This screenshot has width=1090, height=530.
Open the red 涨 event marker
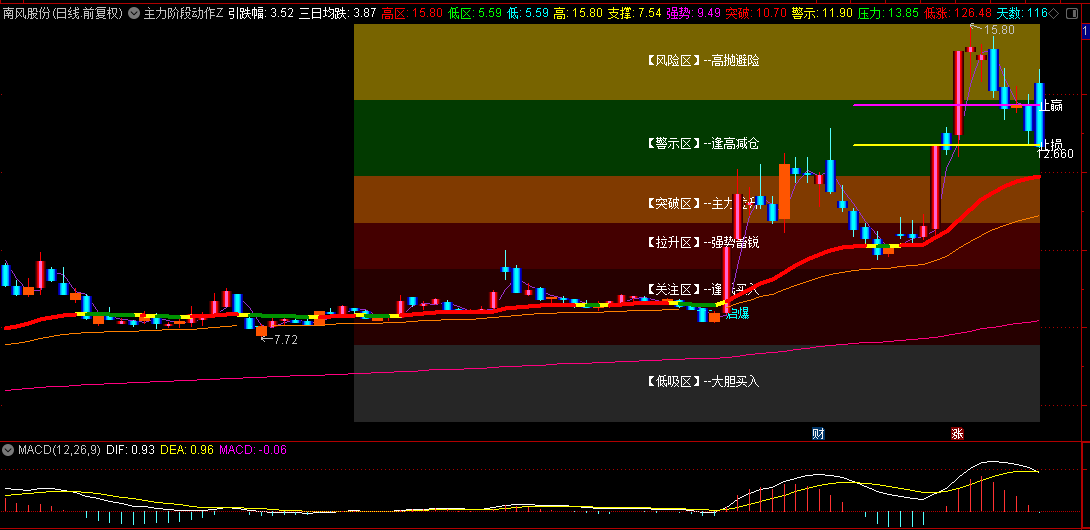[957, 434]
